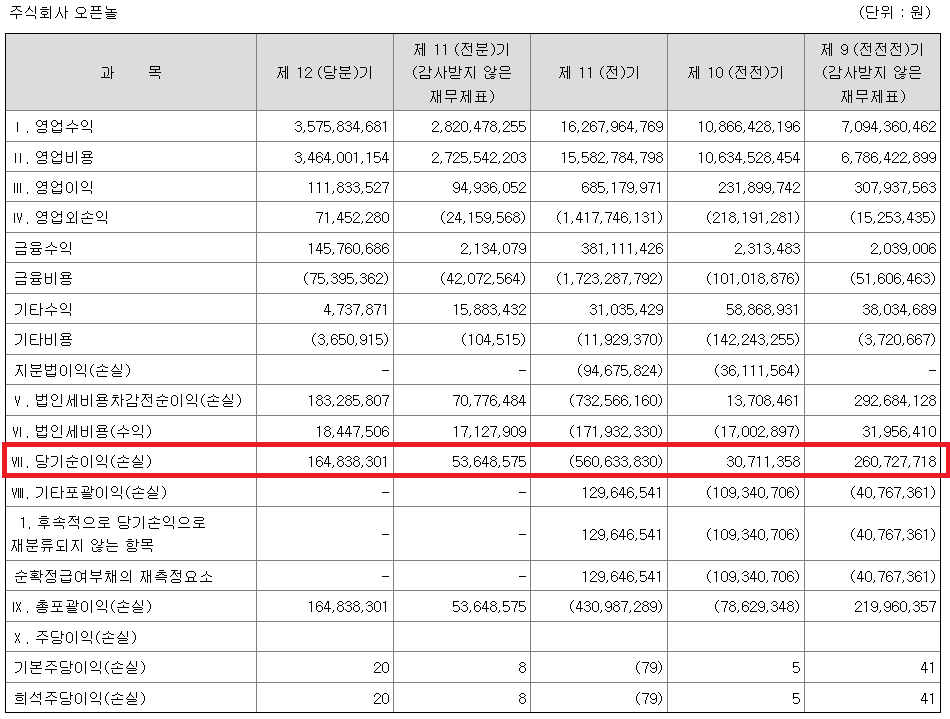
Task: Click the value (732,566,160)
Action: click(616, 400)
